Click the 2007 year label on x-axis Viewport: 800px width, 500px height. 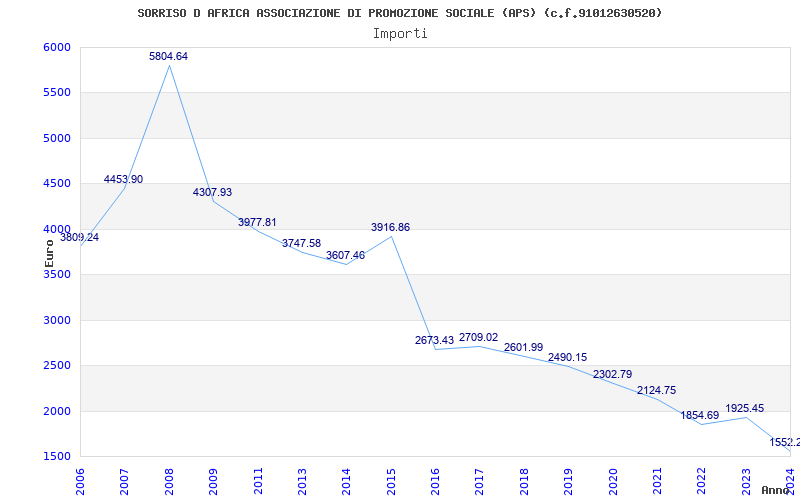[x=125, y=481]
